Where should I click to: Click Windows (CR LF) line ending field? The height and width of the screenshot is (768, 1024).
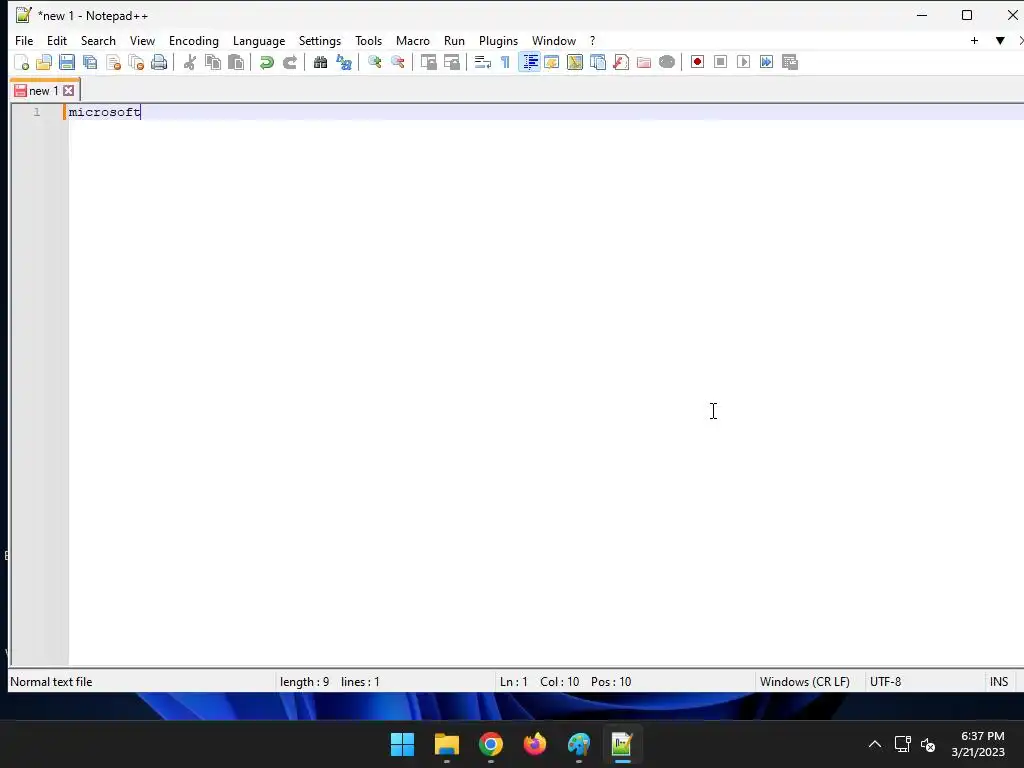805,682
